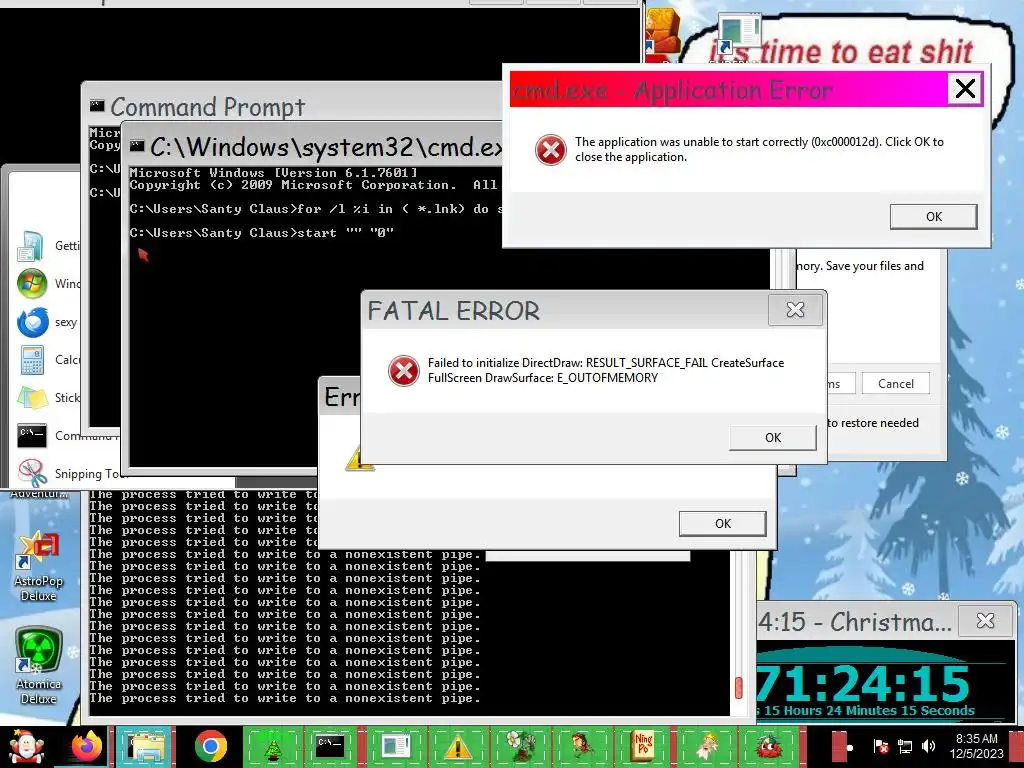The height and width of the screenshot is (768, 1024).
Task: Click the orange game shortcut at desktop top
Action: click(663, 33)
